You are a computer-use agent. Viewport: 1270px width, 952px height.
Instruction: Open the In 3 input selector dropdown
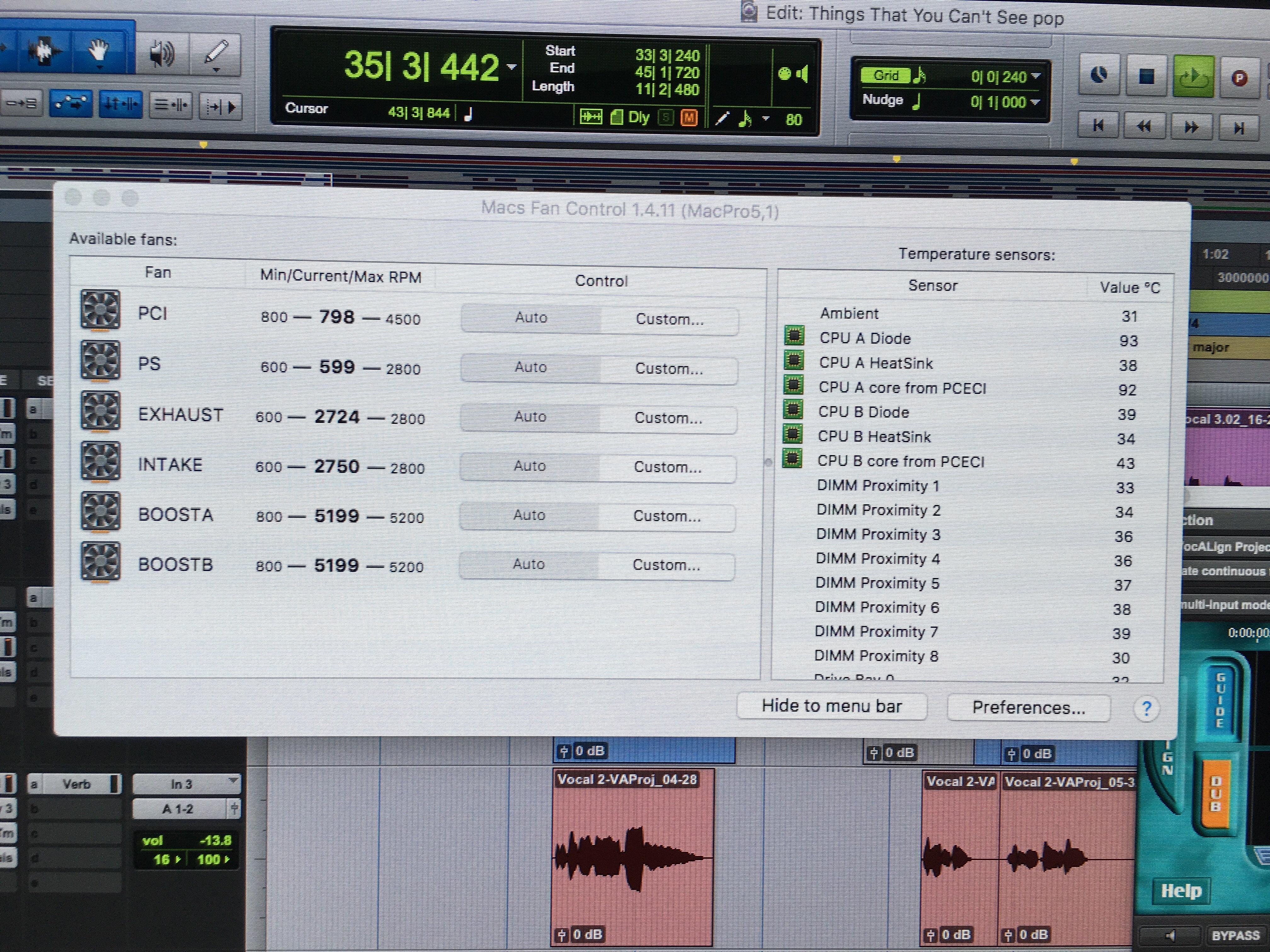(x=186, y=783)
